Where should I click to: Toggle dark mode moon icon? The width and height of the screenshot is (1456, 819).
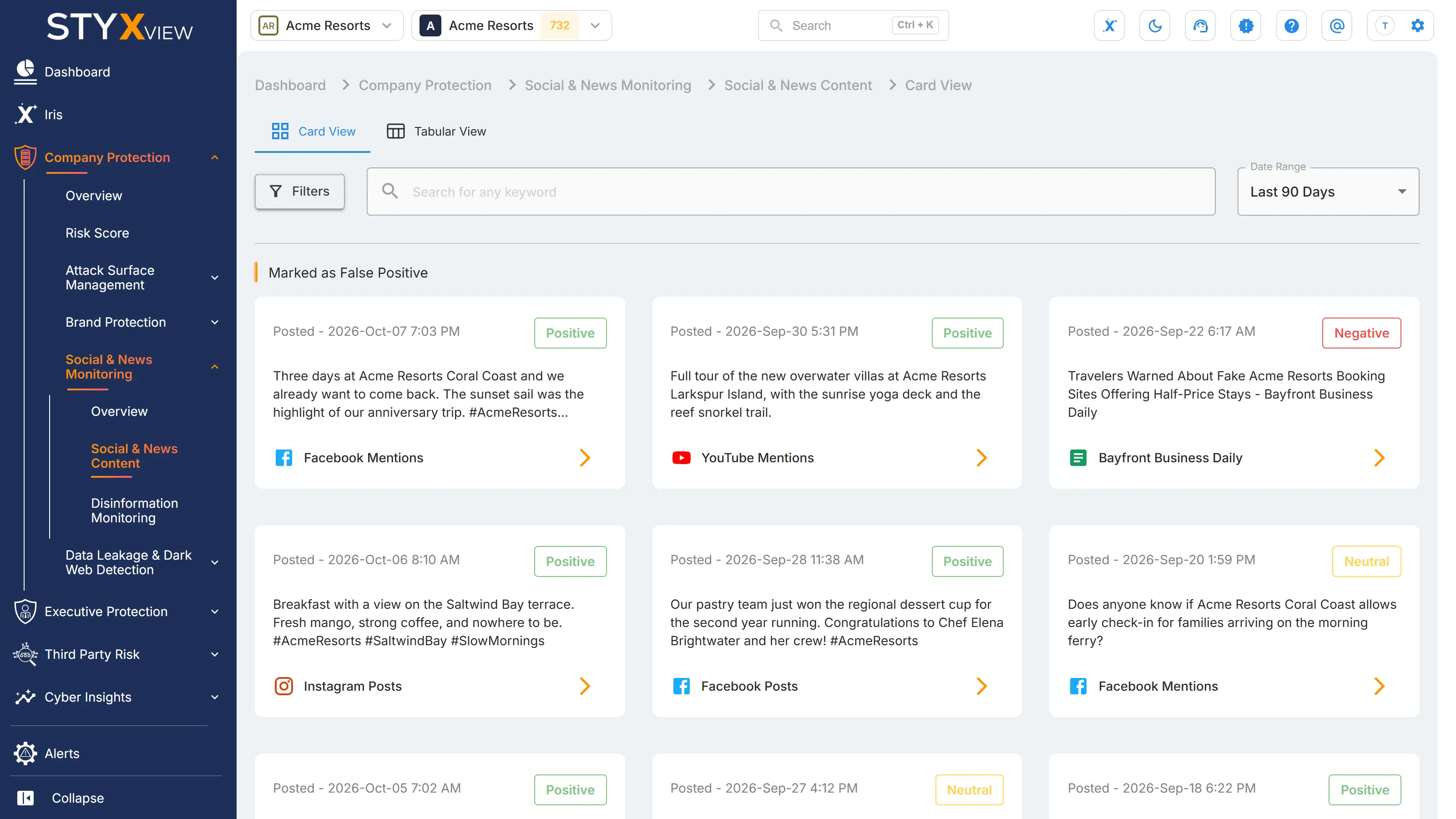pos(1155,25)
